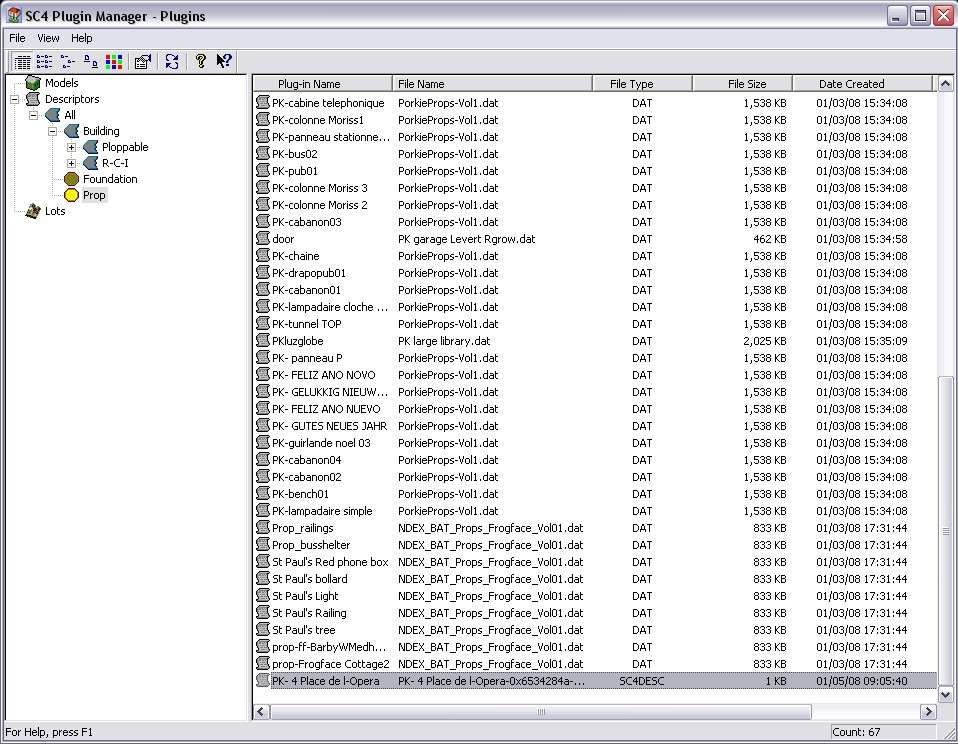958x744 pixels.
Task: Select the PK-guirlande noel 03 row
Action: [x=595, y=443]
